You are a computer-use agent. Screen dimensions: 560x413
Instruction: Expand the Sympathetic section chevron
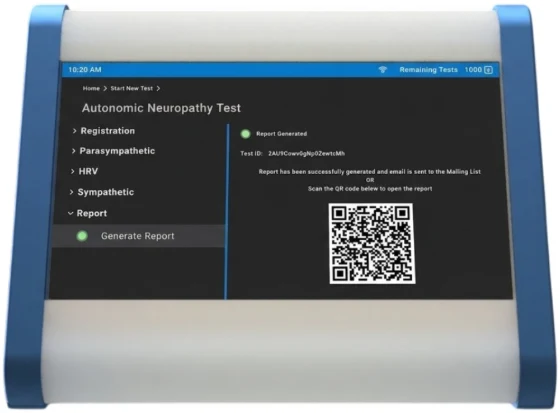(71, 192)
